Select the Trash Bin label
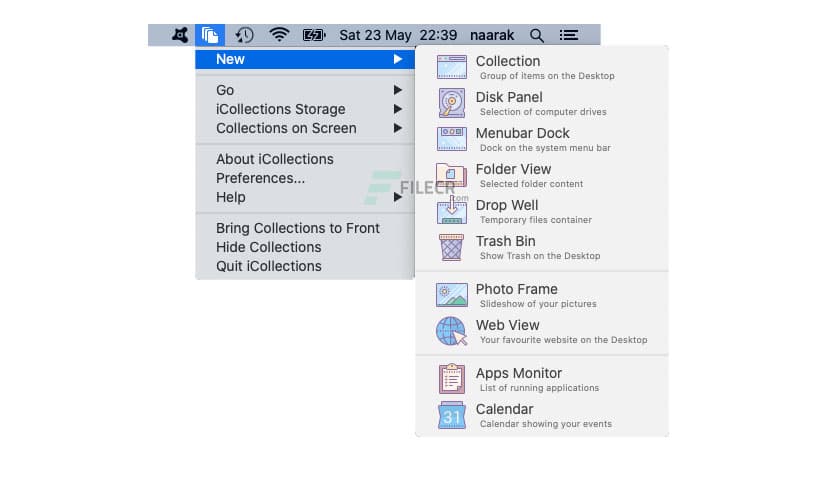 505,241
